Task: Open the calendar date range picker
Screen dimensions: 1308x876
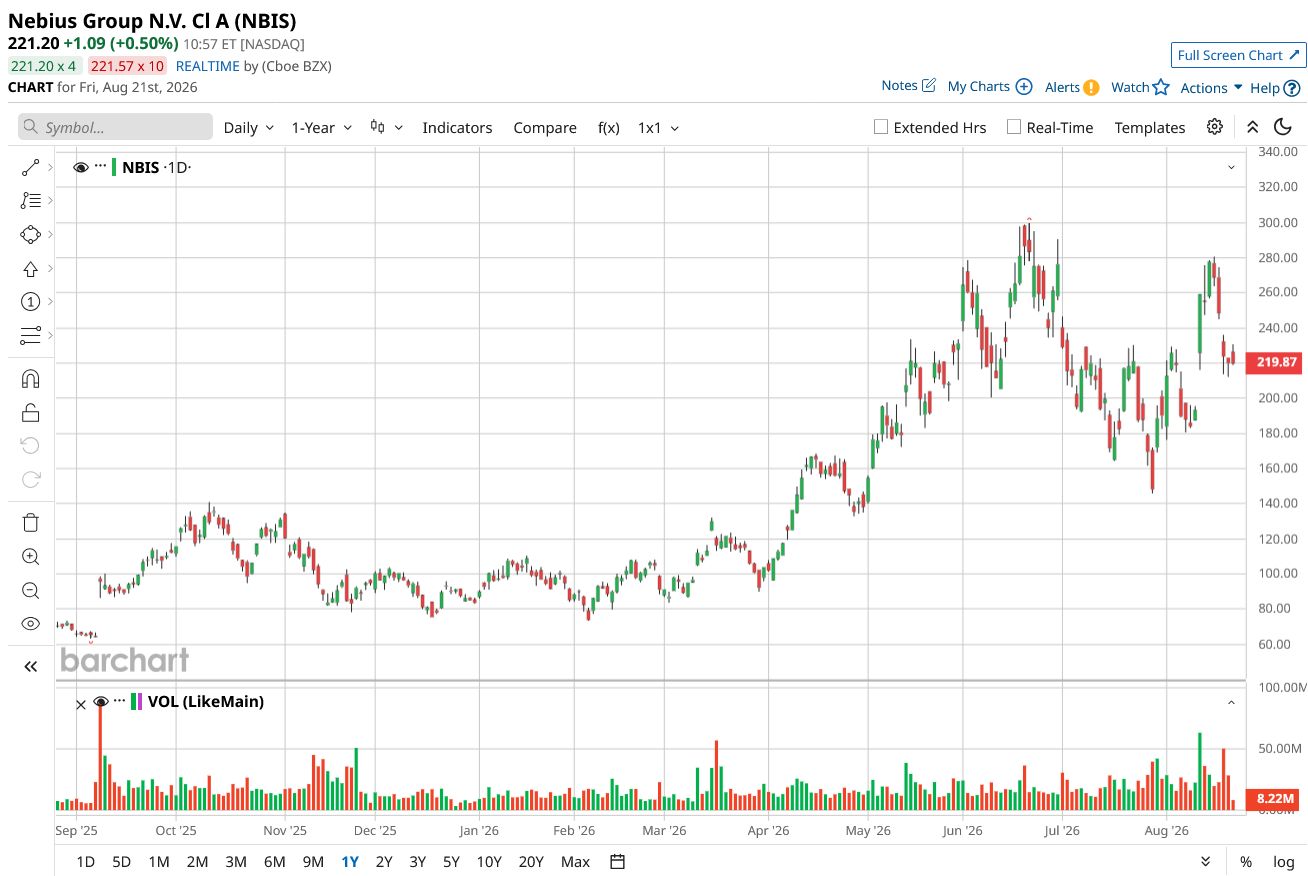Action: coord(617,862)
